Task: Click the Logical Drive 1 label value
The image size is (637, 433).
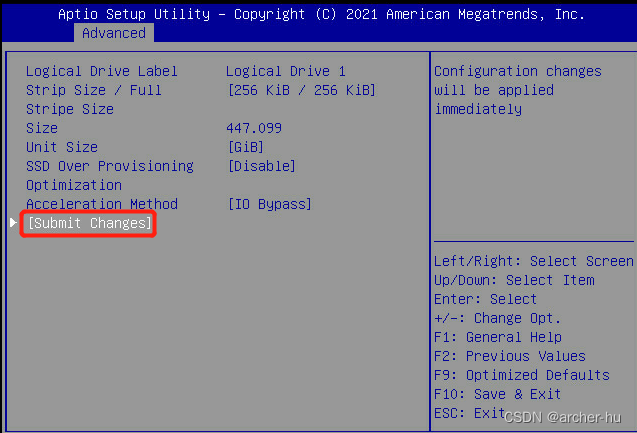Action: (x=286, y=71)
